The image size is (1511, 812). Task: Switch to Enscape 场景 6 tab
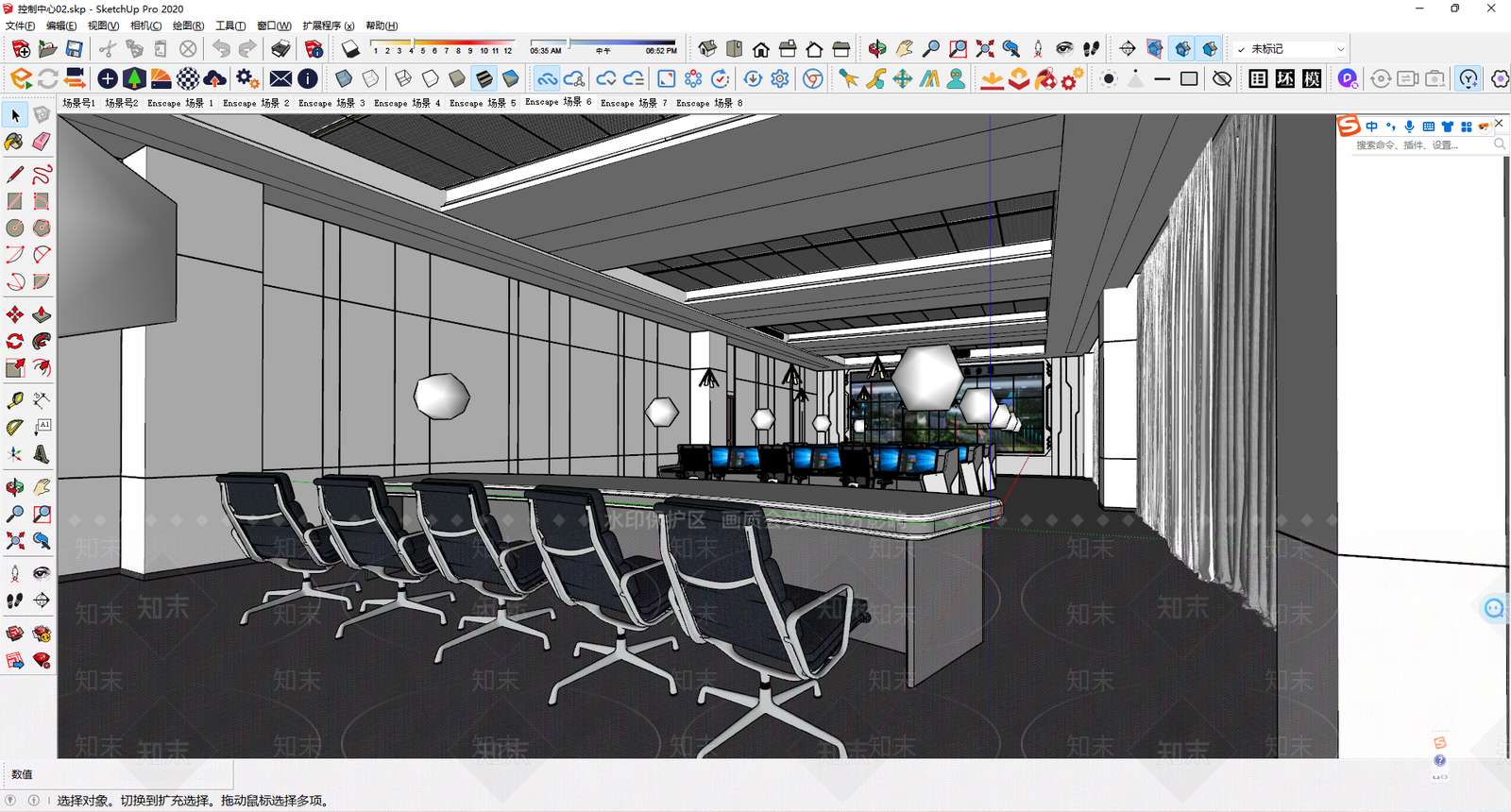coord(558,102)
